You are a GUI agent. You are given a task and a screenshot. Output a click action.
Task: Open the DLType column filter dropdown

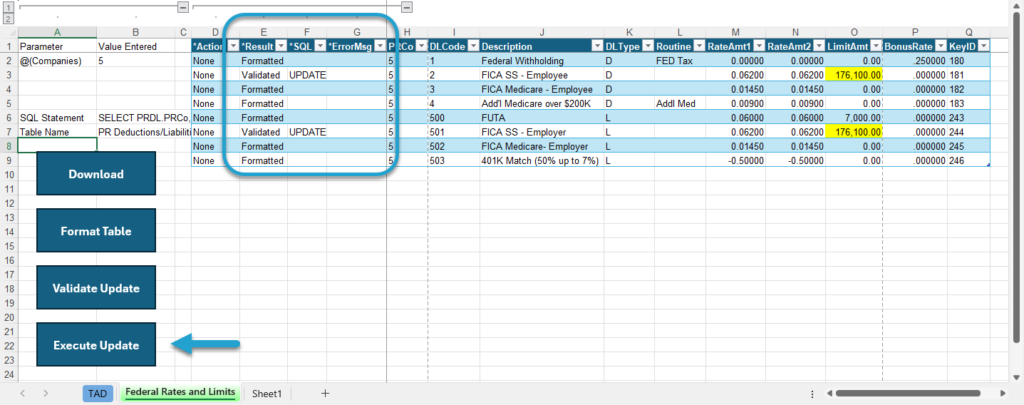coord(647,46)
